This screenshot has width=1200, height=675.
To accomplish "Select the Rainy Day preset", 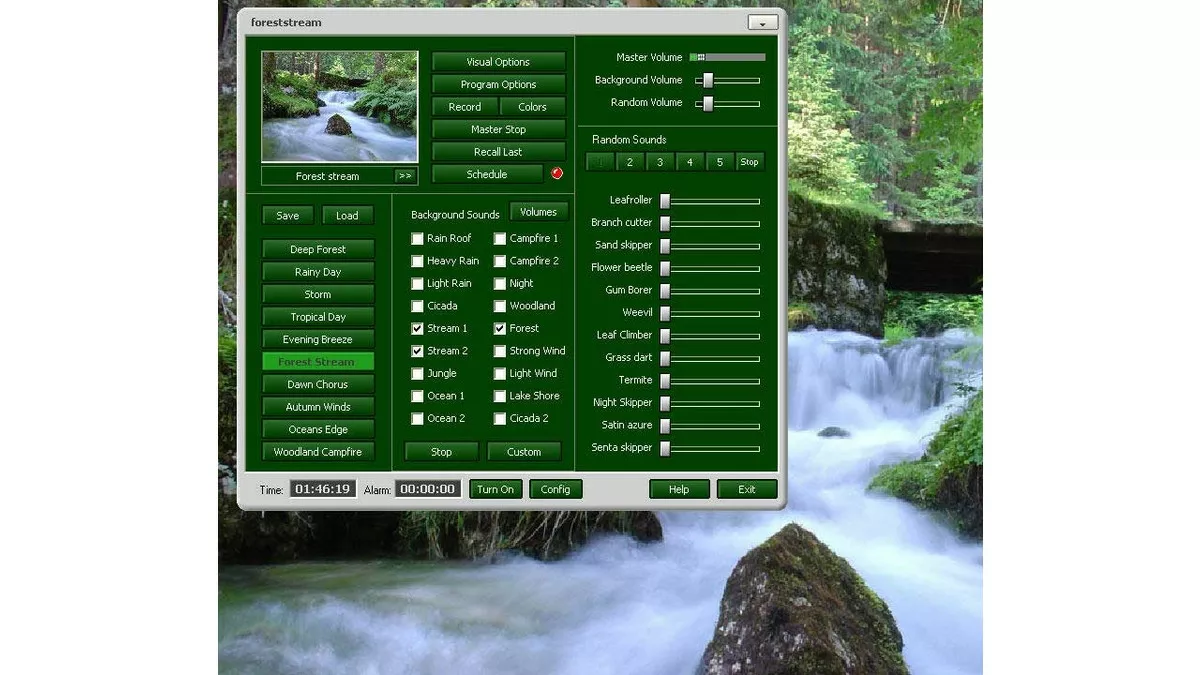I will [x=317, y=271].
